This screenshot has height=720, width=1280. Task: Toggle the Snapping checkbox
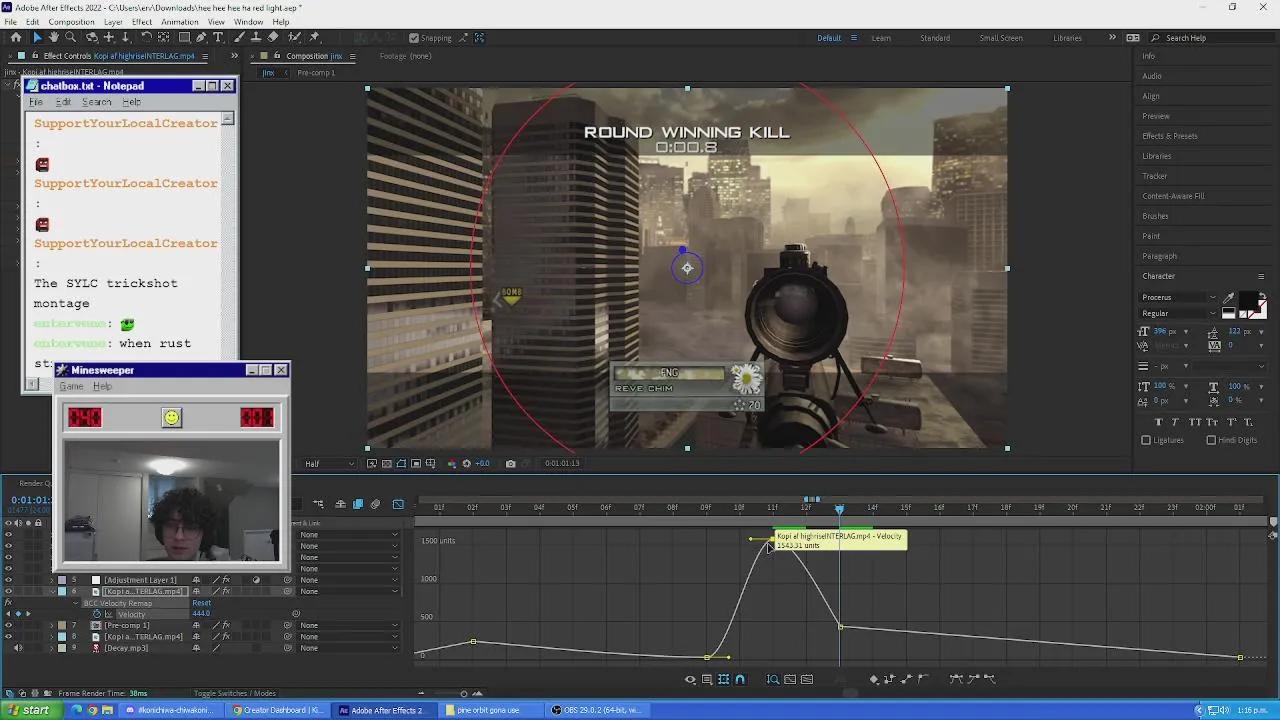[414, 38]
